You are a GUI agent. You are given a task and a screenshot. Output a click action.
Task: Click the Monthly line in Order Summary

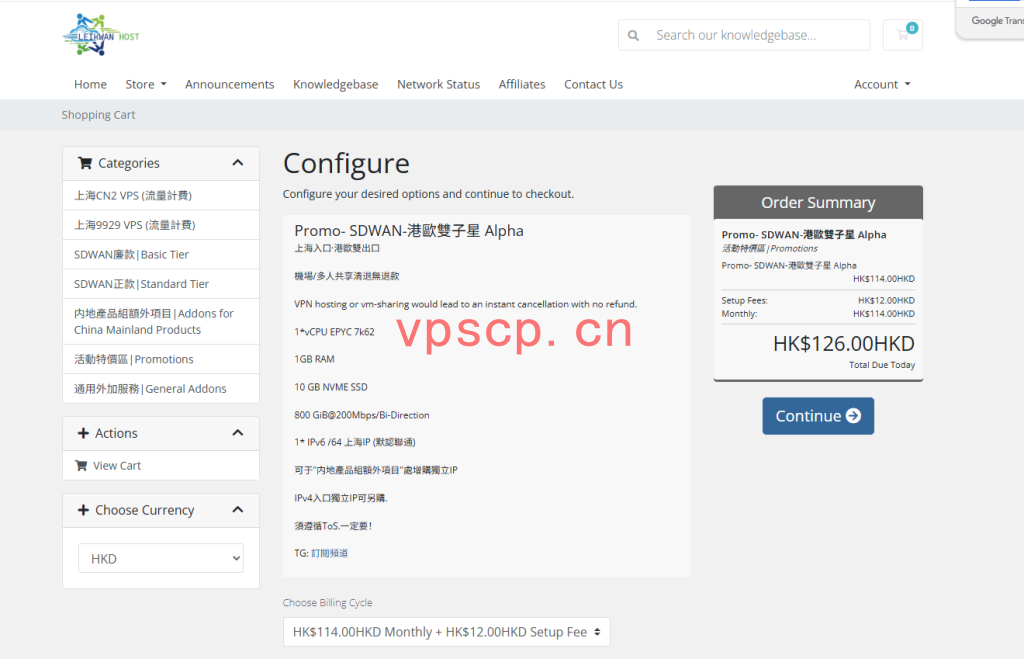(x=818, y=313)
